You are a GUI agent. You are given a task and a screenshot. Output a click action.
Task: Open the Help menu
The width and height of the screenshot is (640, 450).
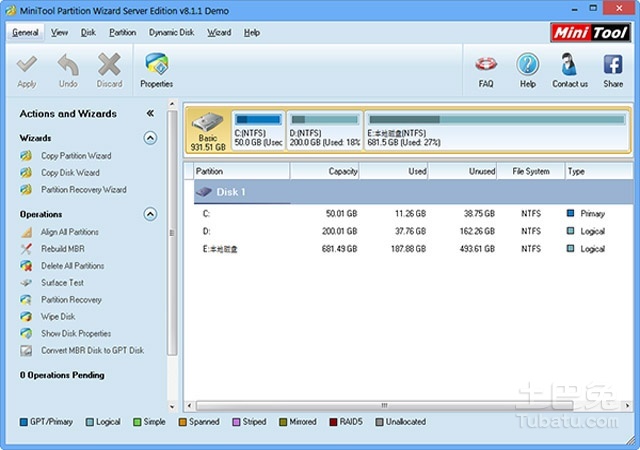click(251, 33)
